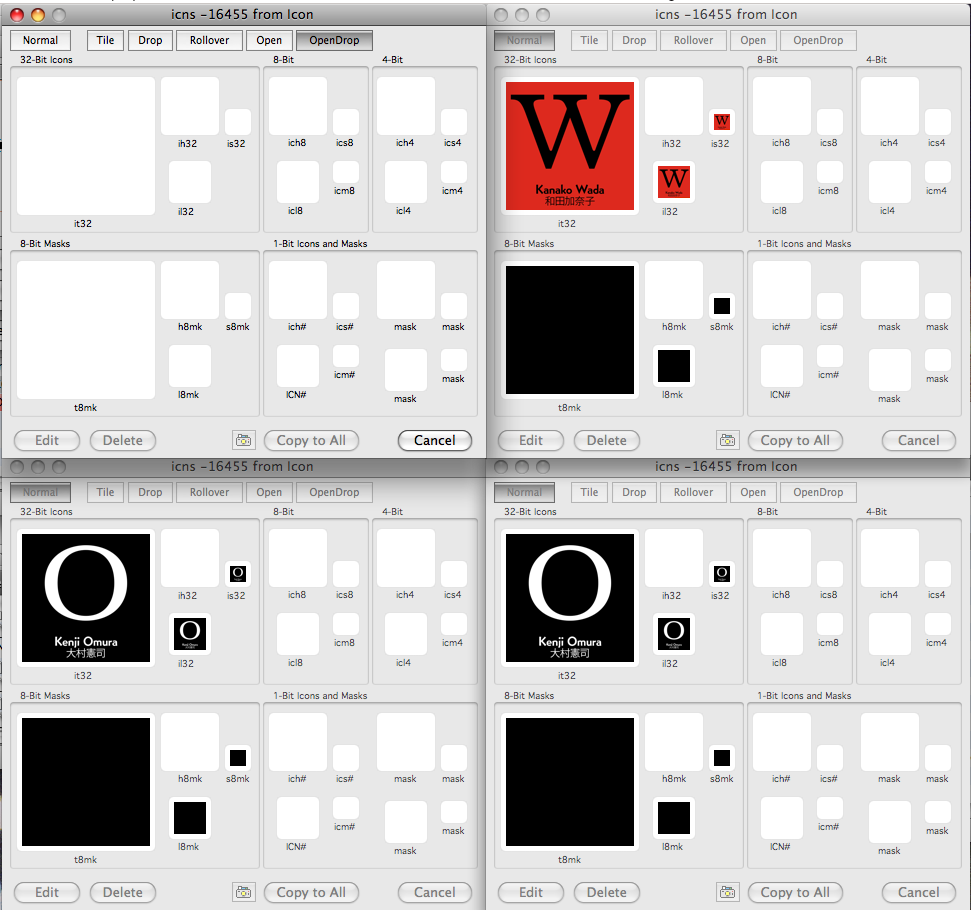
Task: Select the red W il32 icon
Action: click(x=674, y=182)
